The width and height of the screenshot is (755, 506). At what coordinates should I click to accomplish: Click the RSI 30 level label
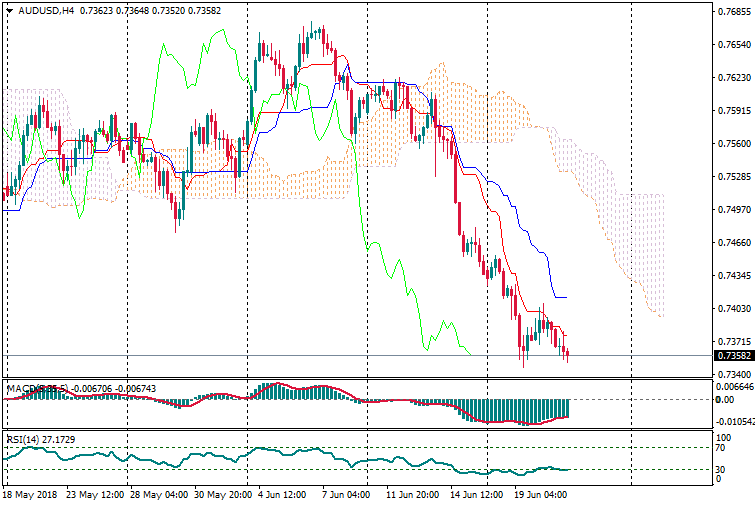[x=720, y=469]
